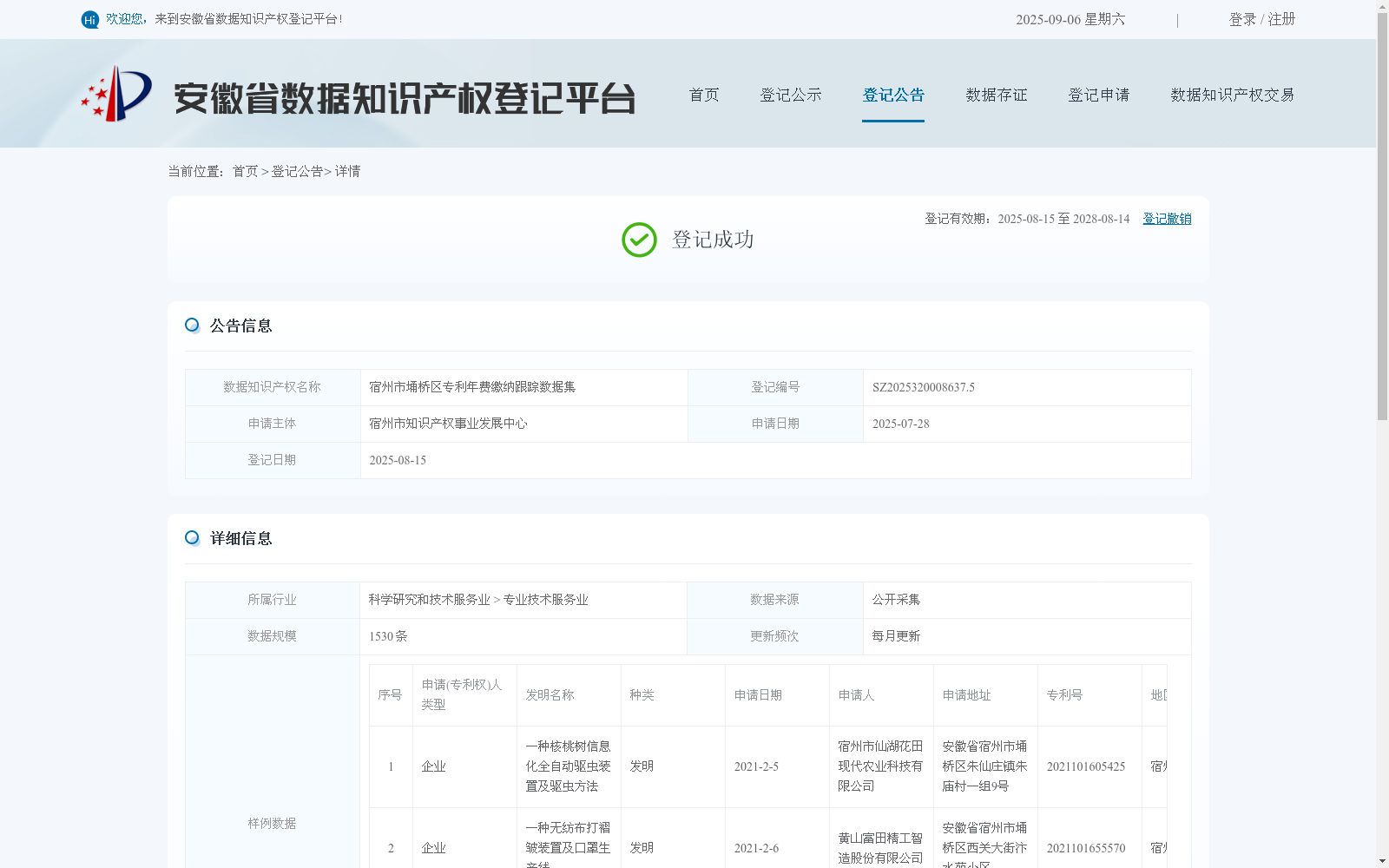Click the green registration success checkmark icon
The image size is (1389, 868).
pyautogui.click(x=639, y=240)
